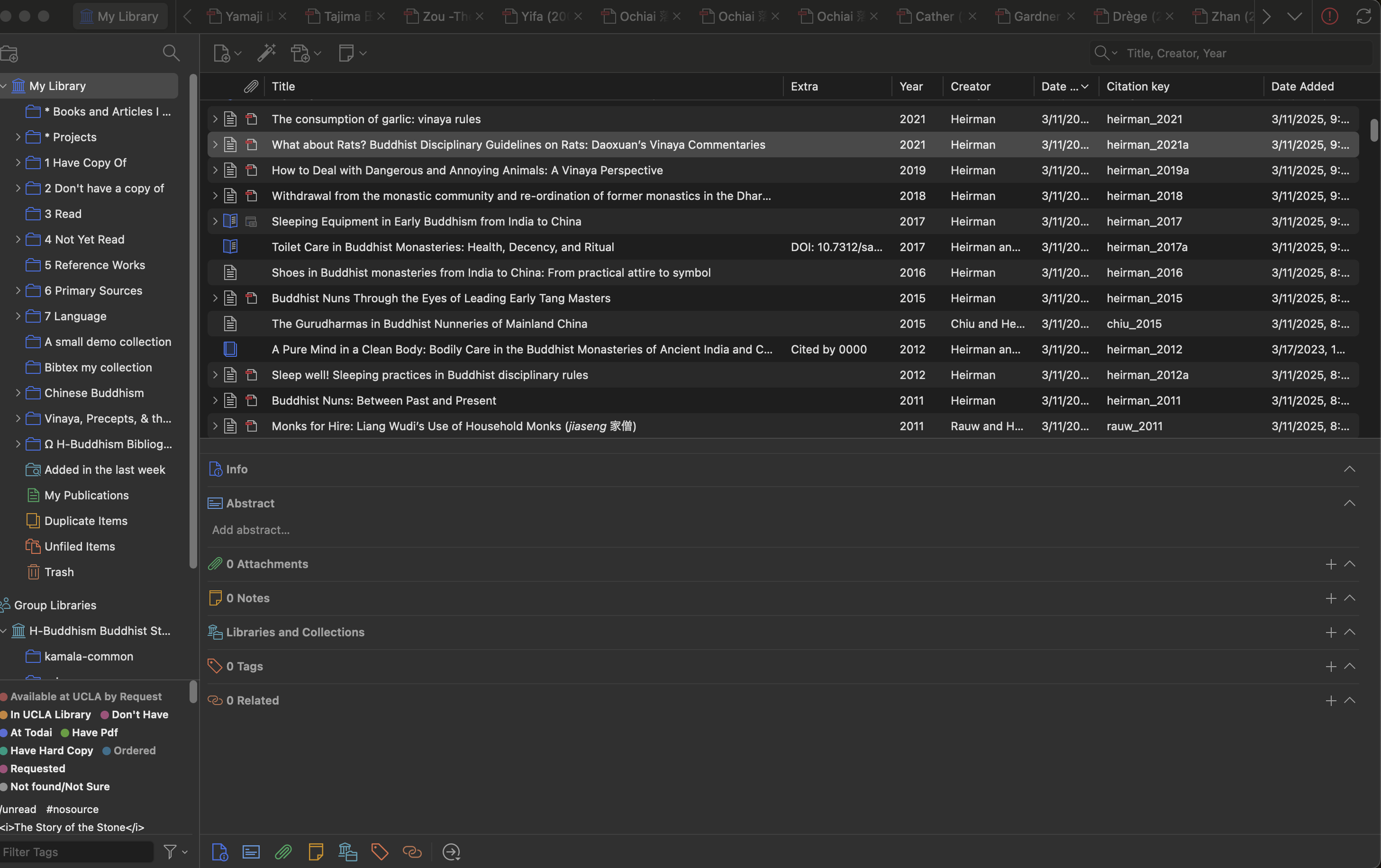Click the Add Item by Identifier wand icon
Image resolution: width=1381 pixels, height=868 pixels.
[266, 54]
